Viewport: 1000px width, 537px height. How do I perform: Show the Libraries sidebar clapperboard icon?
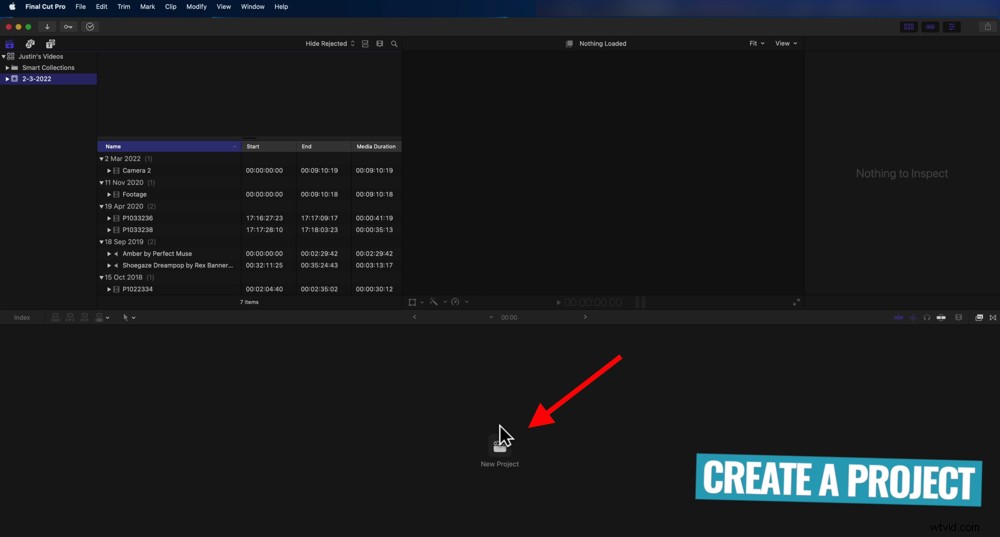coord(10,44)
